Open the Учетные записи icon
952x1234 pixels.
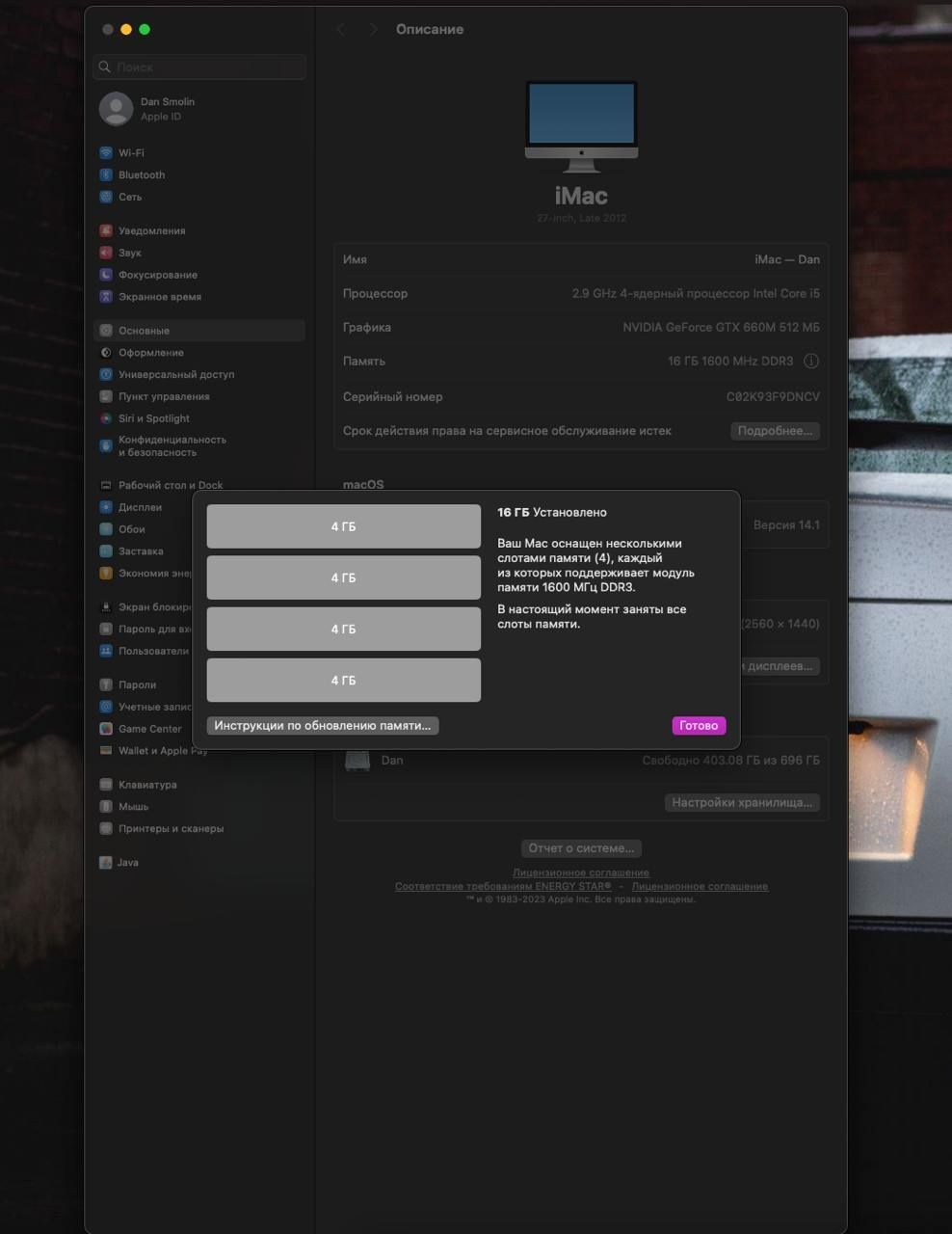[x=106, y=707]
